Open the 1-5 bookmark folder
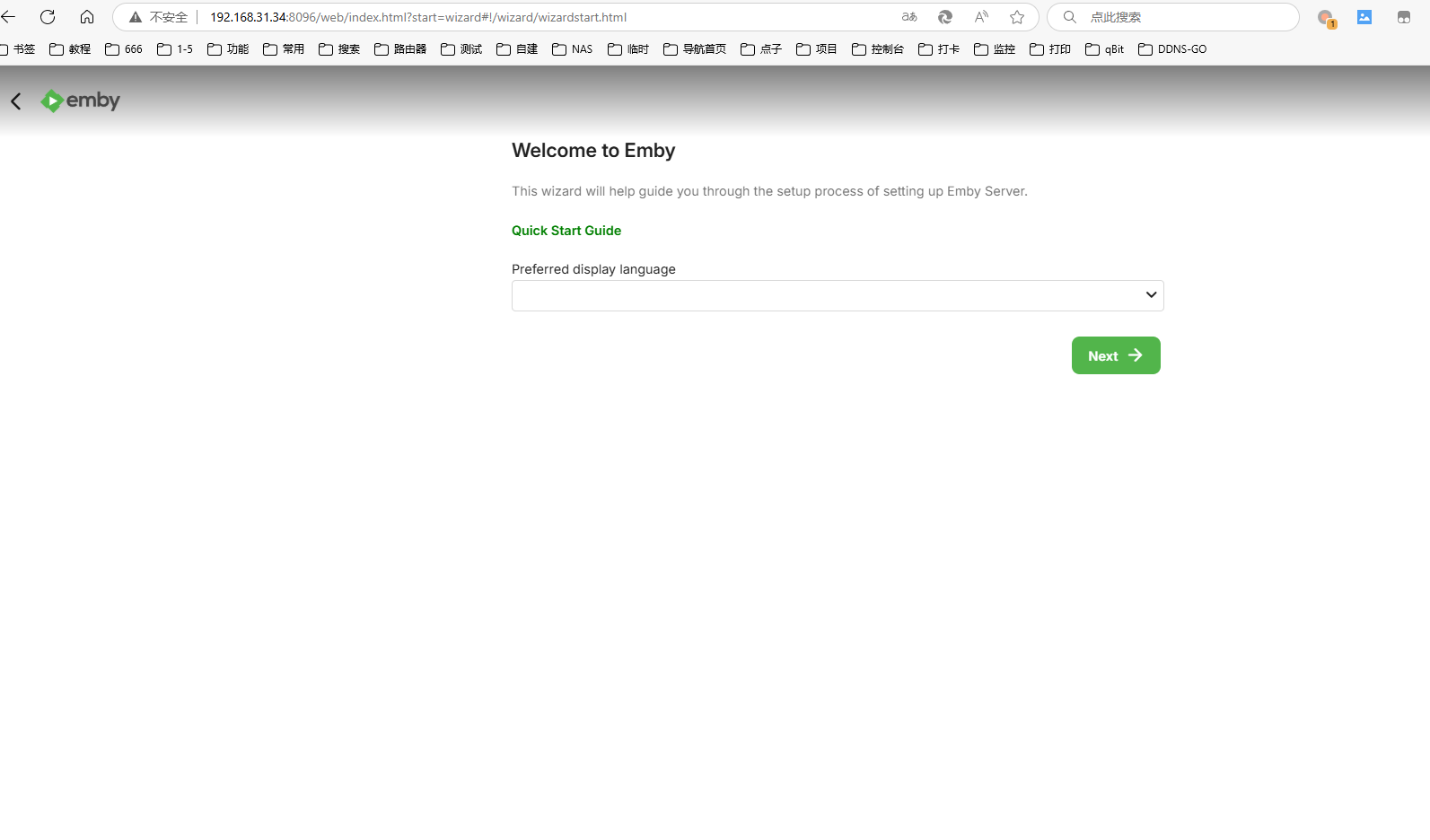The height and width of the screenshot is (840, 1430). coord(175,49)
